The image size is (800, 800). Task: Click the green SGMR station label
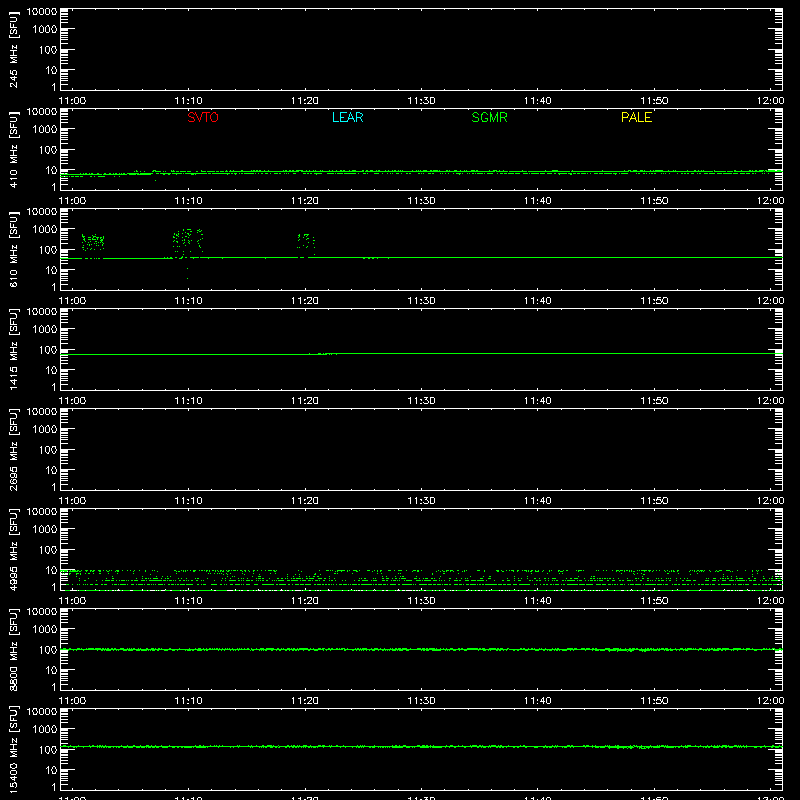[489, 117]
